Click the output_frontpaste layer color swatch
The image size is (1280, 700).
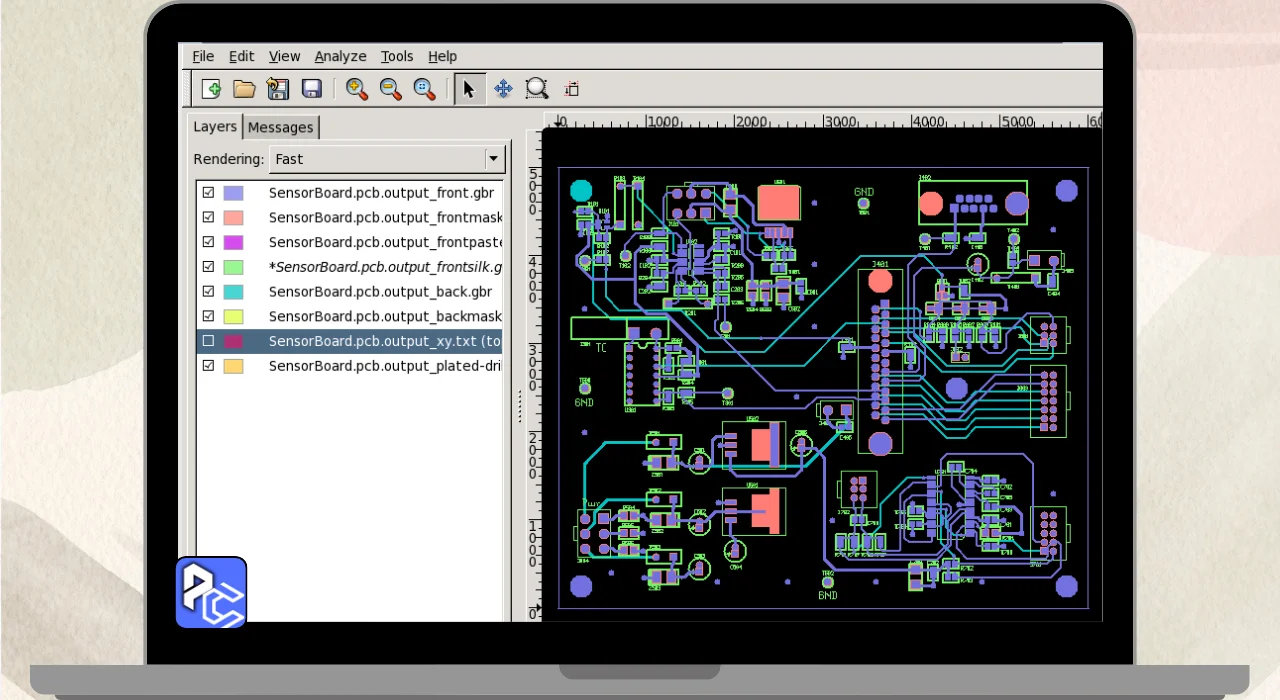tap(233, 242)
